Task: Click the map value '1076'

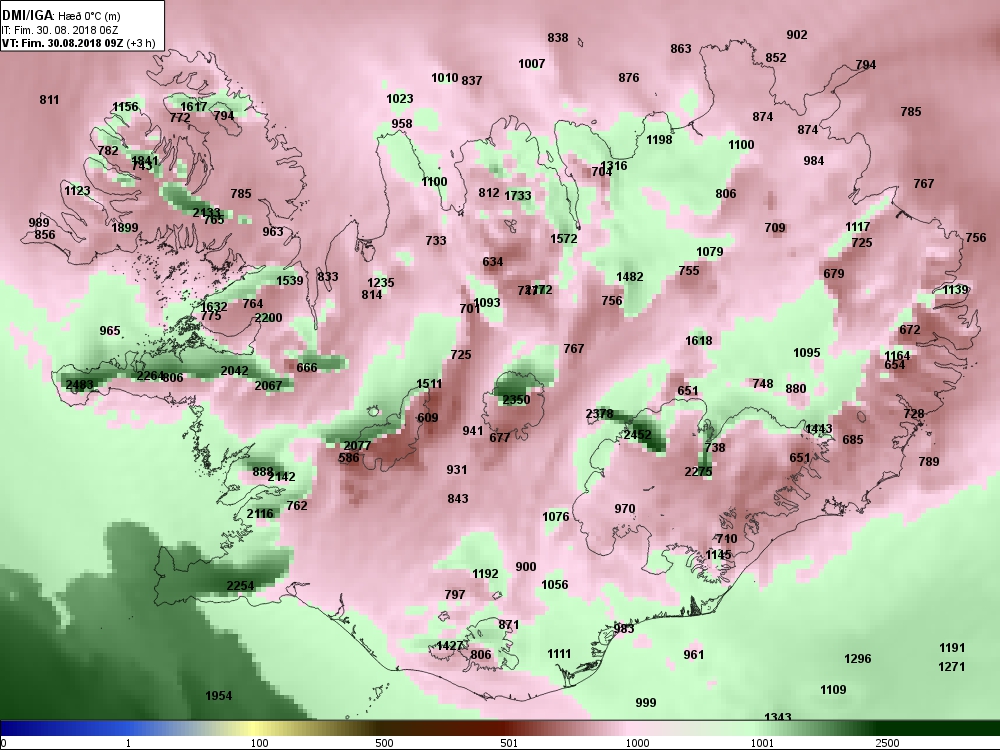Action: coord(555,517)
